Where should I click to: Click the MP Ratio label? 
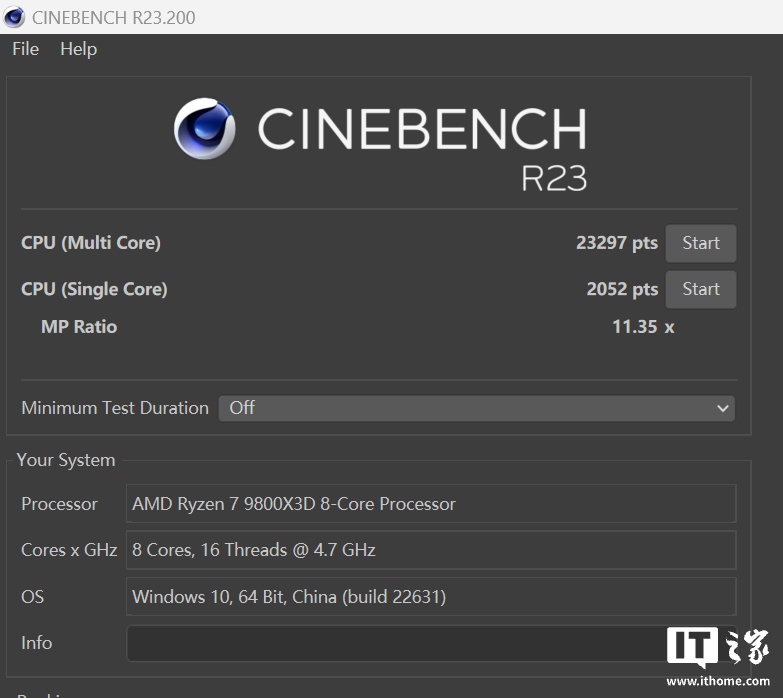pyautogui.click(x=79, y=327)
